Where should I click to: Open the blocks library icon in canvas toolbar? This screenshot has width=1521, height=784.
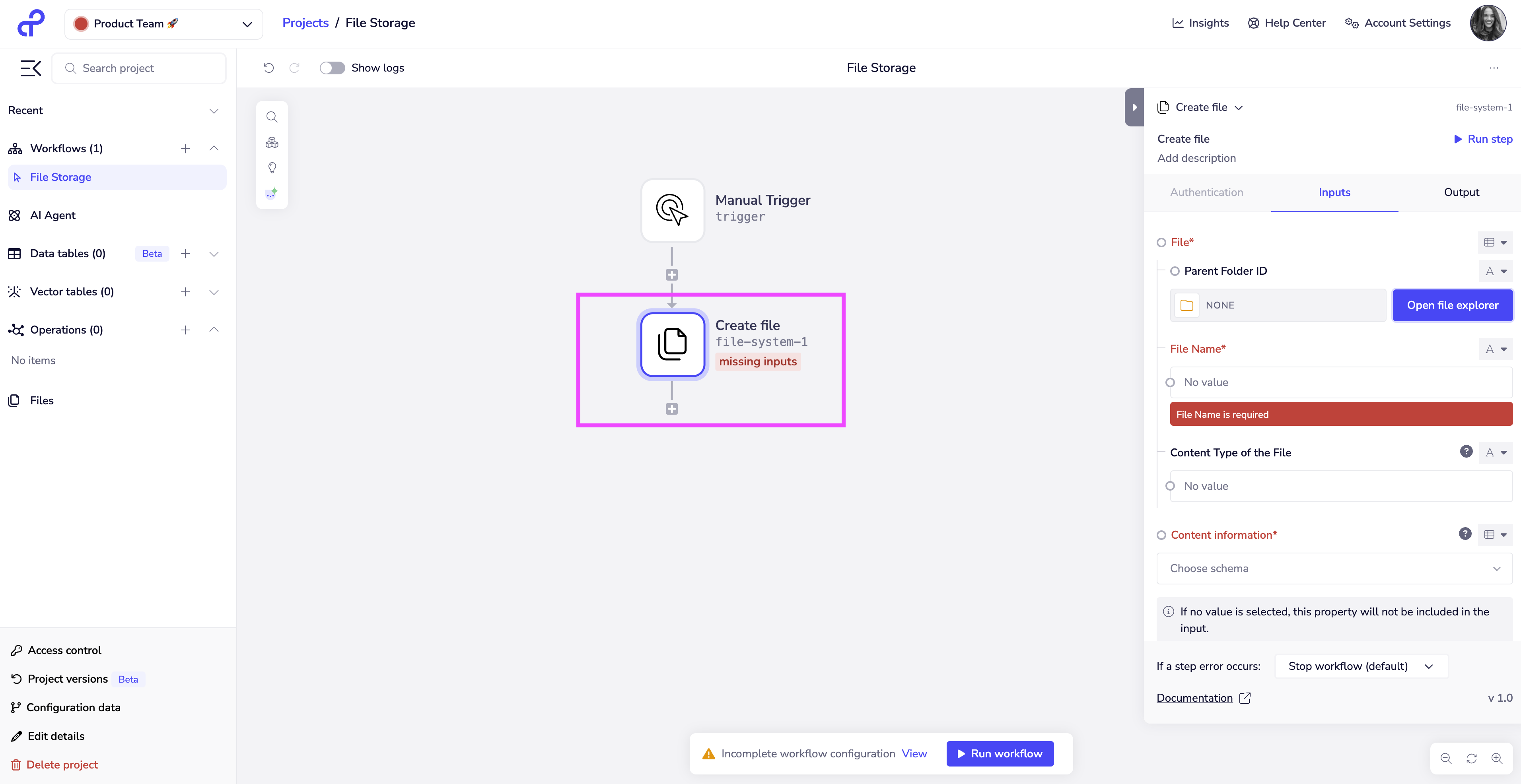coord(272,142)
